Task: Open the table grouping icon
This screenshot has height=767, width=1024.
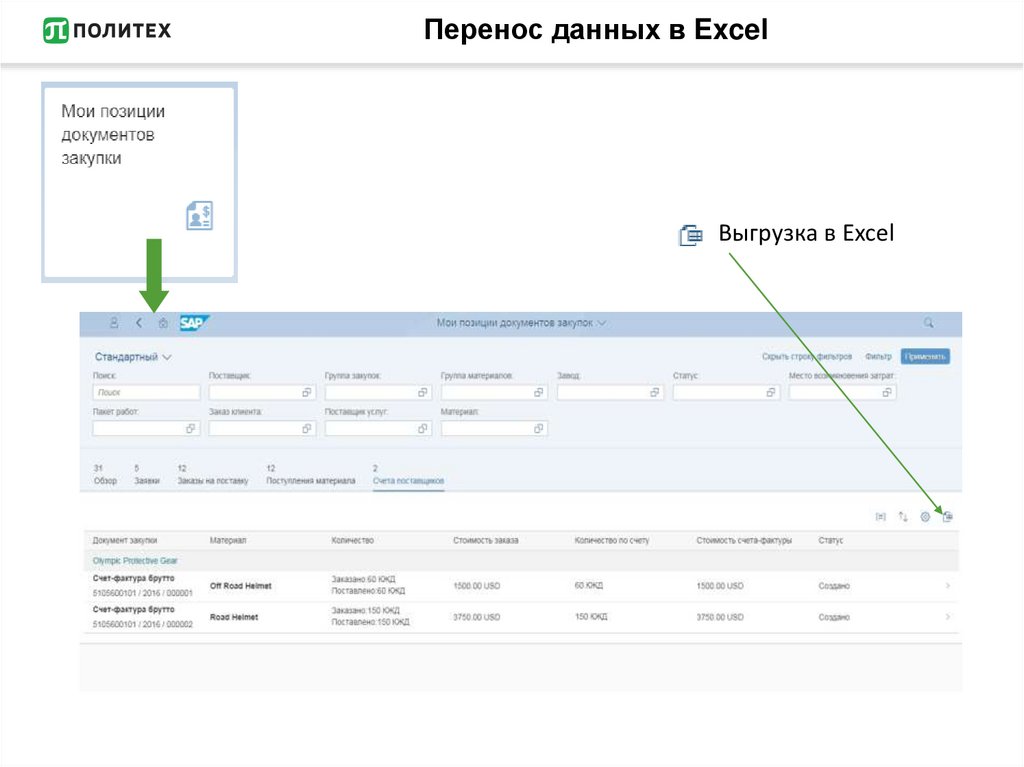Action: (880, 517)
